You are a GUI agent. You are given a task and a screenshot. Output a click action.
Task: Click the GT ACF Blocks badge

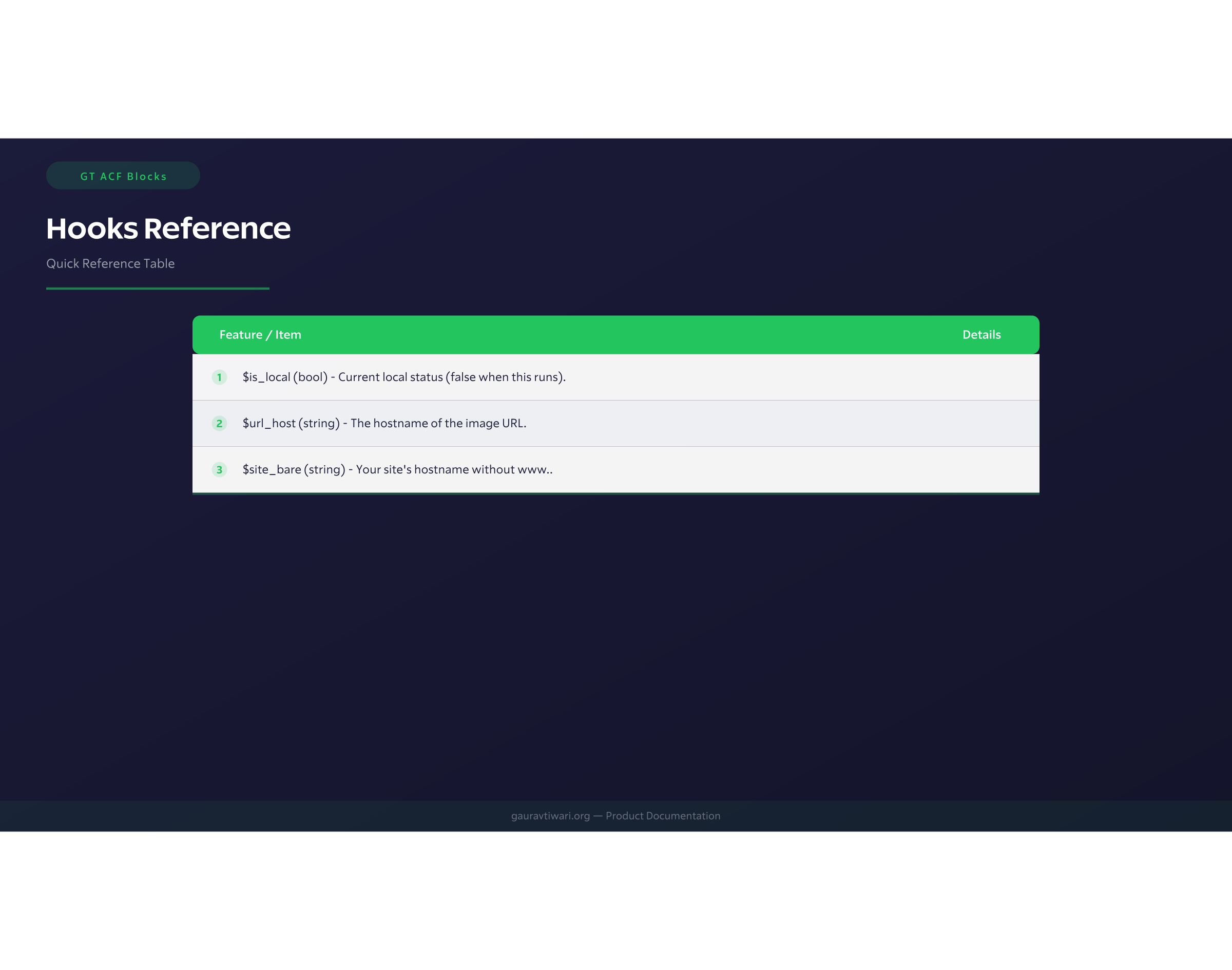pyautogui.click(x=123, y=176)
